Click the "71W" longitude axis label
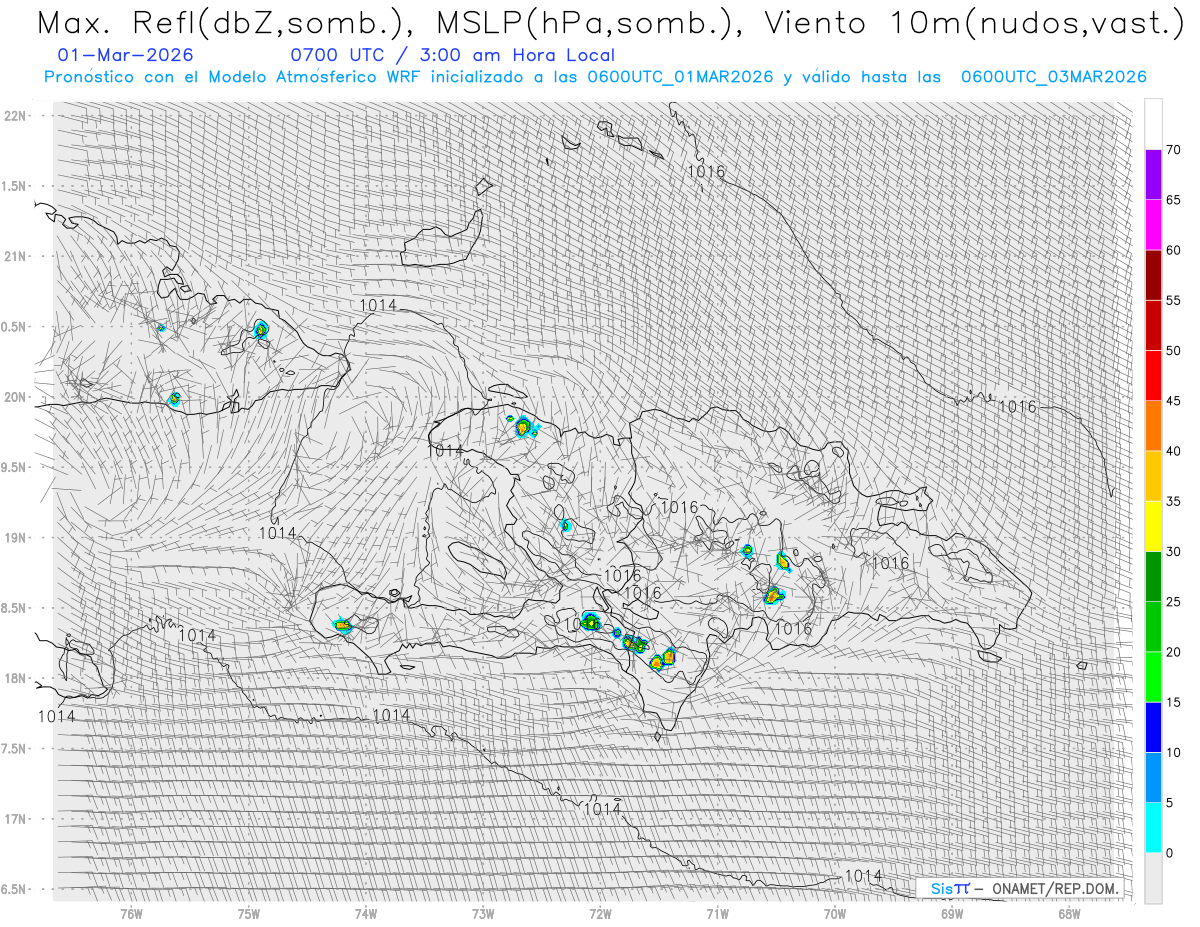Viewport: 1200px width, 927px height. [717, 913]
